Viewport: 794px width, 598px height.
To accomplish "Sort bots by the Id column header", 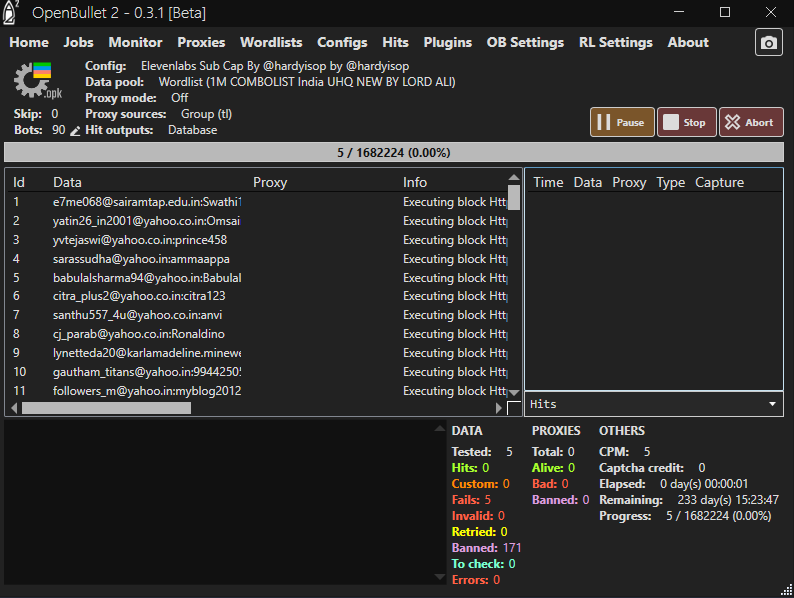I will pos(19,182).
